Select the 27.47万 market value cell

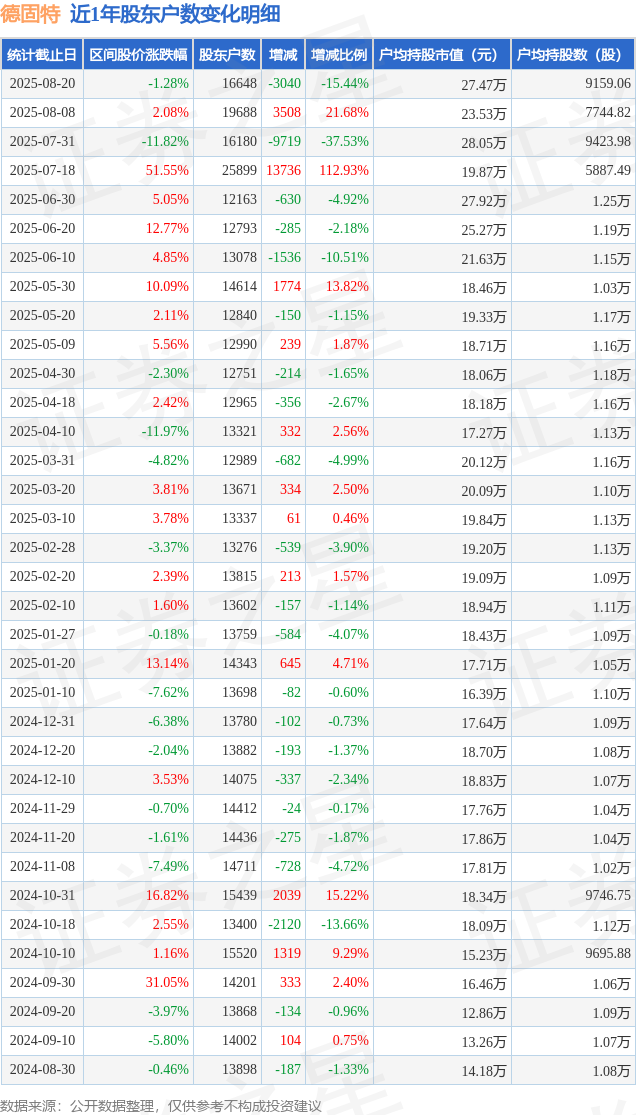click(x=484, y=84)
